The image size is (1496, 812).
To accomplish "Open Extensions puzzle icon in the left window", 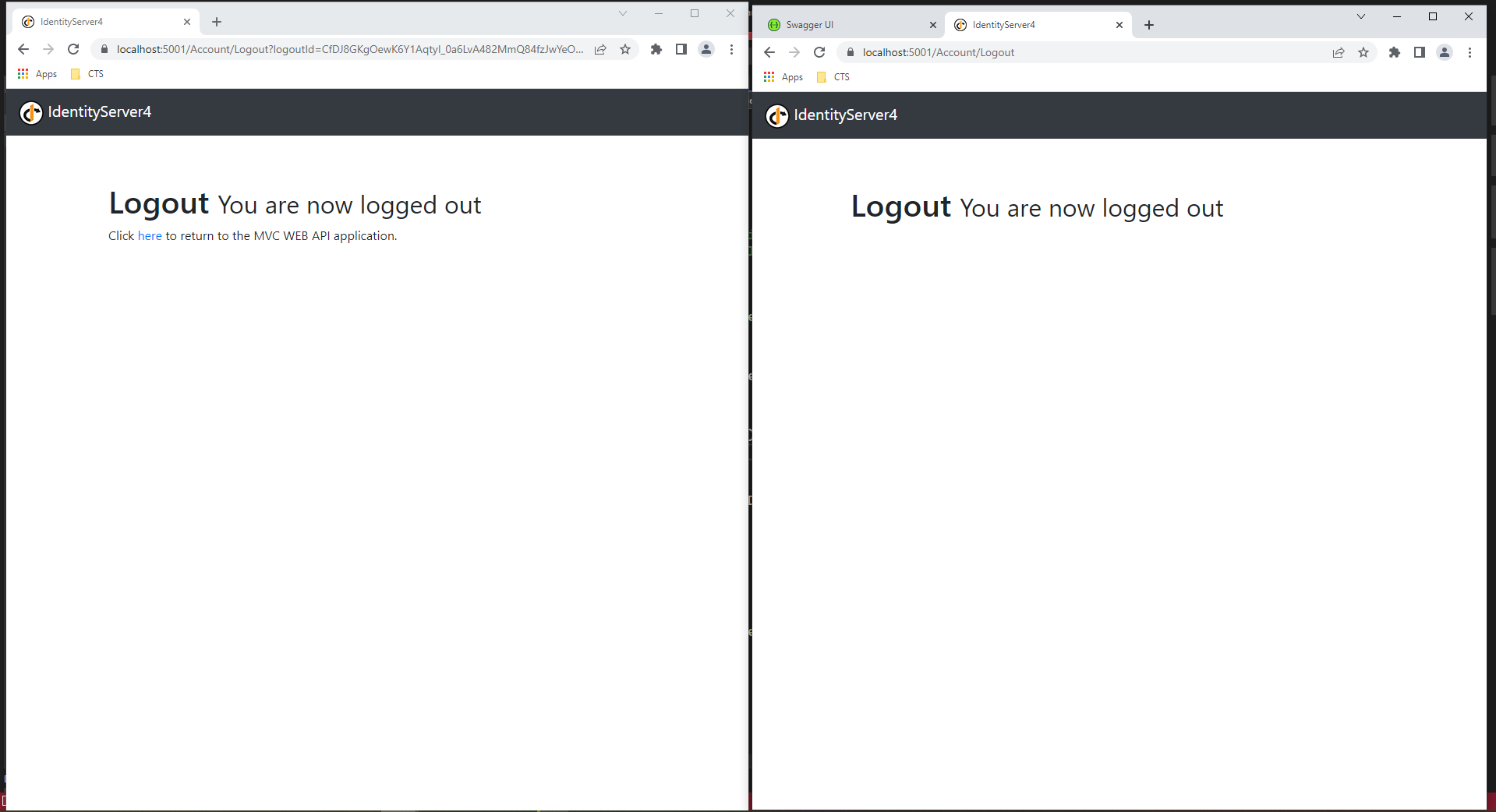I will click(656, 49).
